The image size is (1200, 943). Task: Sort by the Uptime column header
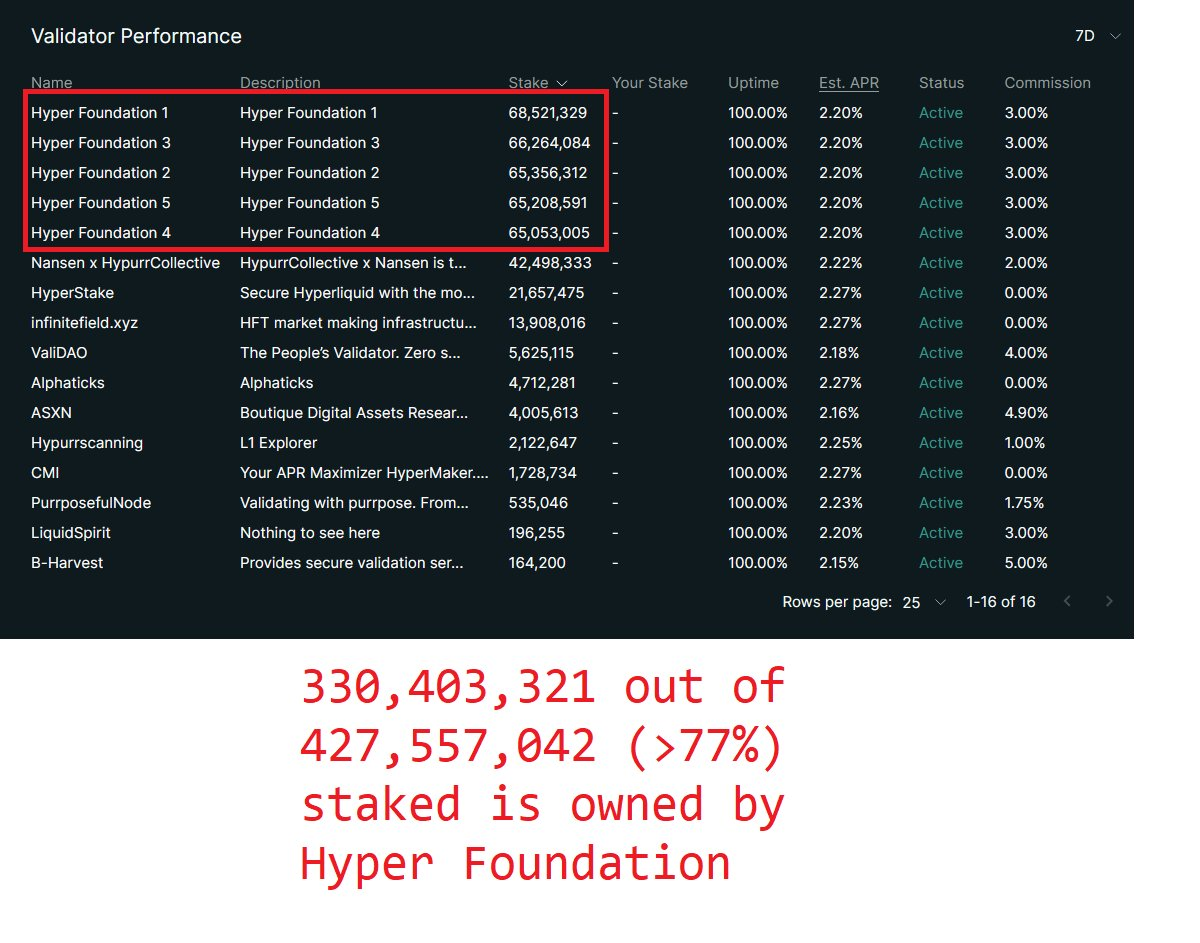pos(753,83)
